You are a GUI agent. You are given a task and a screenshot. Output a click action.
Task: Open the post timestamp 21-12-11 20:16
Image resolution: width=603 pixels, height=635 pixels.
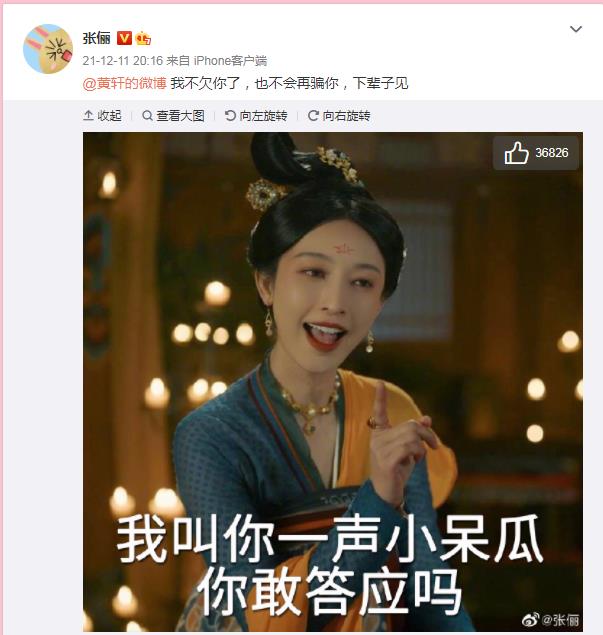123,61
